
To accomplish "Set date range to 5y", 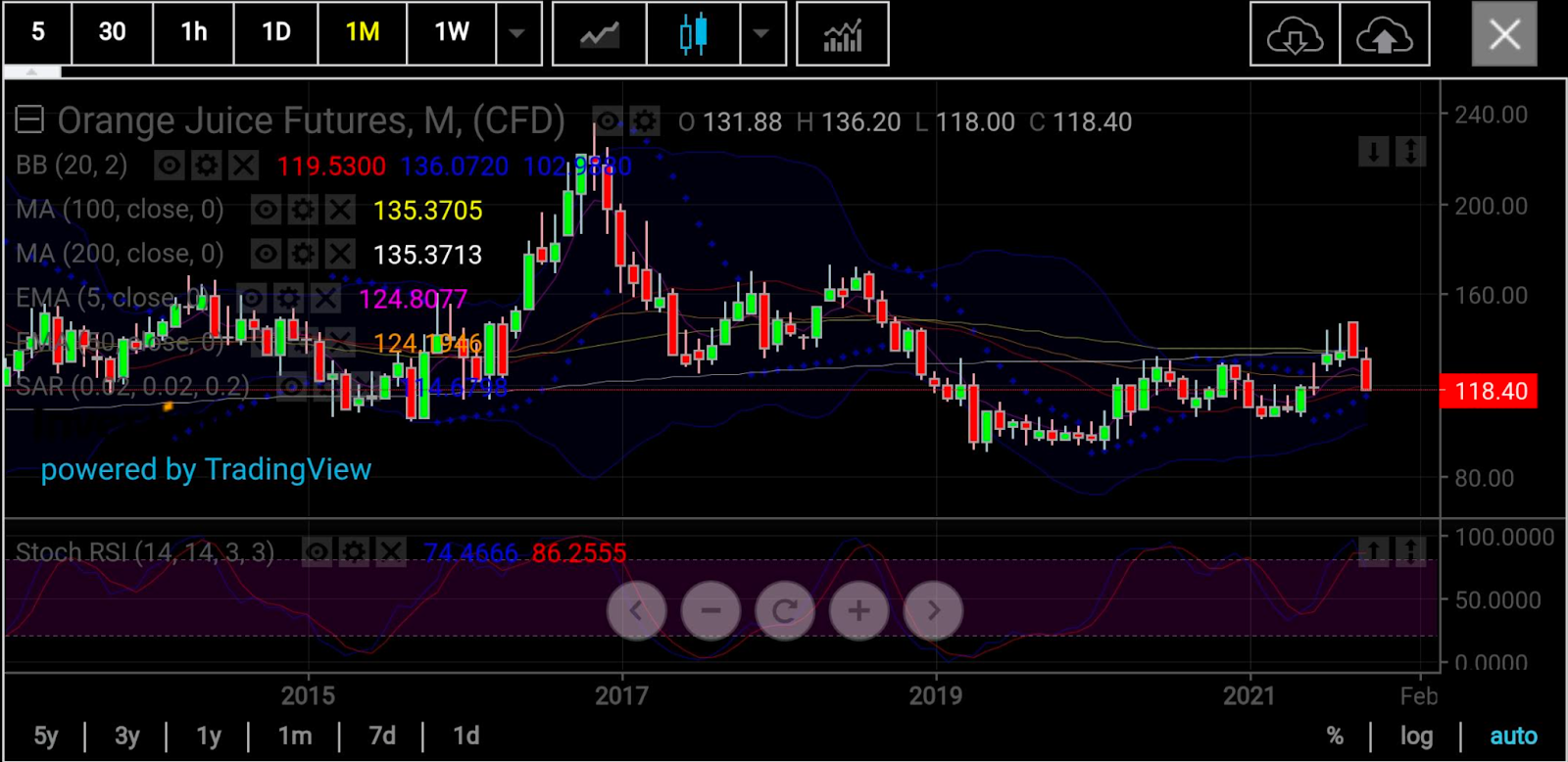I will point(46,736).
